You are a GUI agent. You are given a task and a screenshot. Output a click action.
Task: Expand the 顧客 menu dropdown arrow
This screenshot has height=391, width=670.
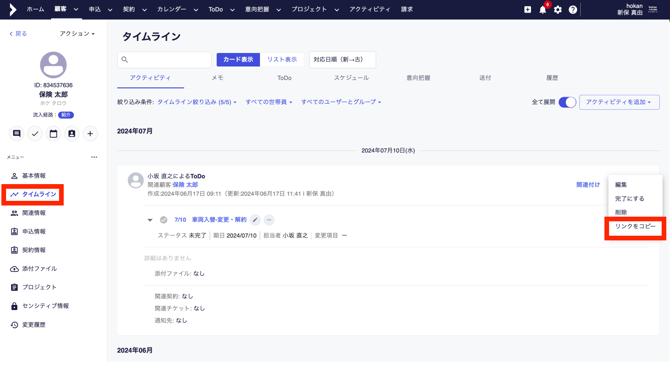tap(76, 9)
